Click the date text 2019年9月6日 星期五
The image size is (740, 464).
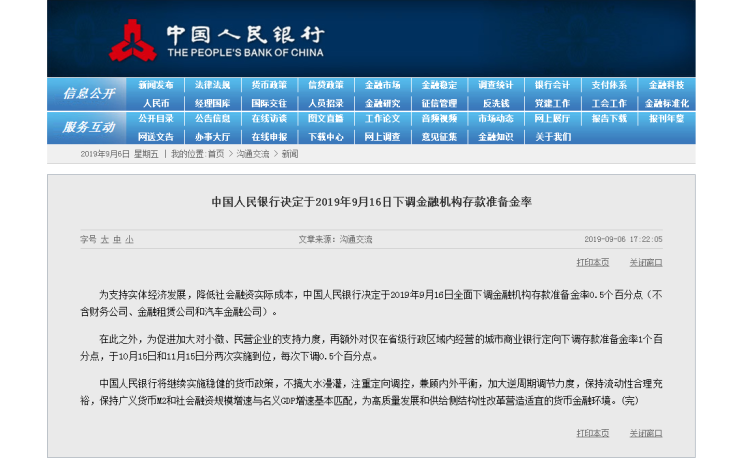119,154
